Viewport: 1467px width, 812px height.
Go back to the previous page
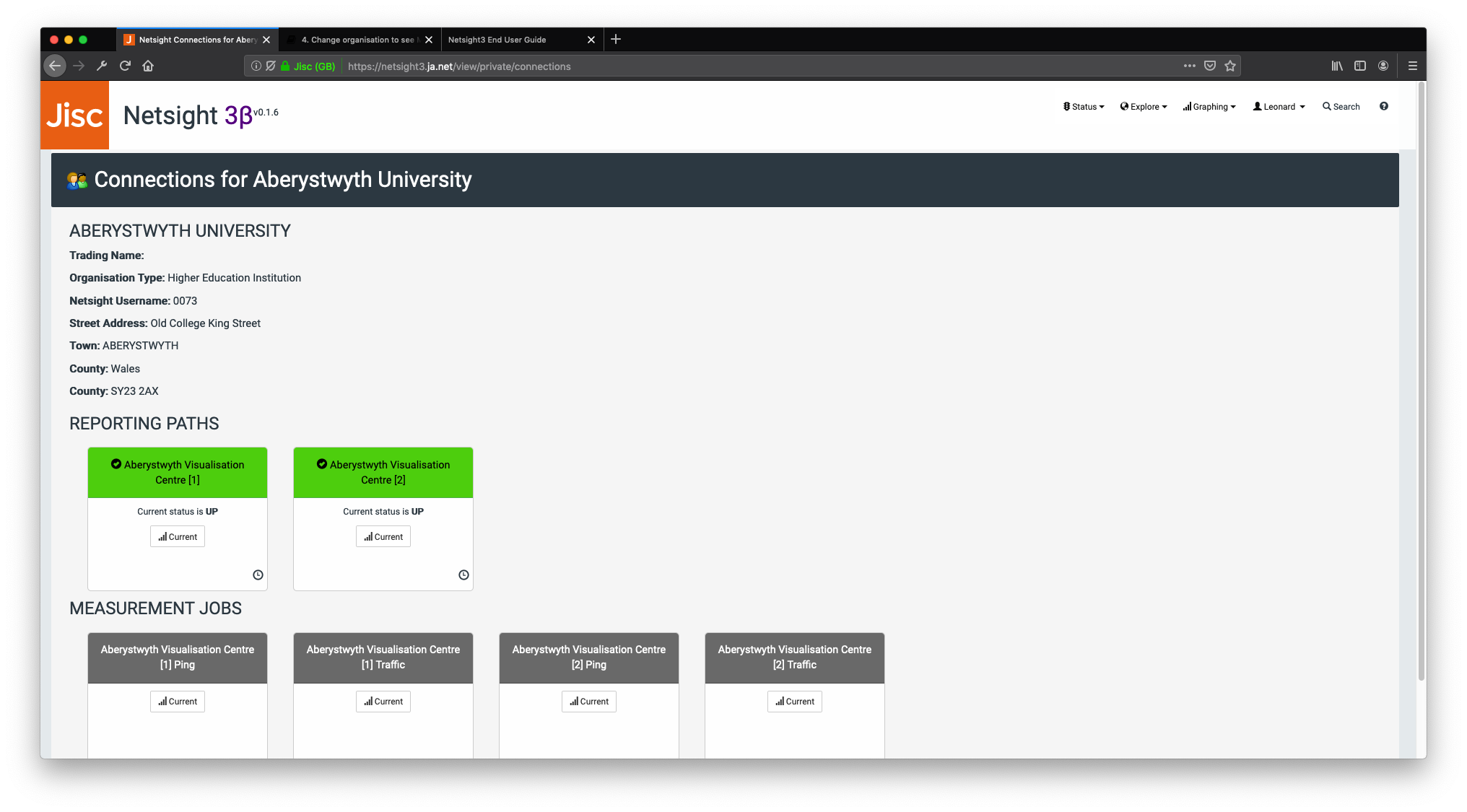[x=55, y=66]
